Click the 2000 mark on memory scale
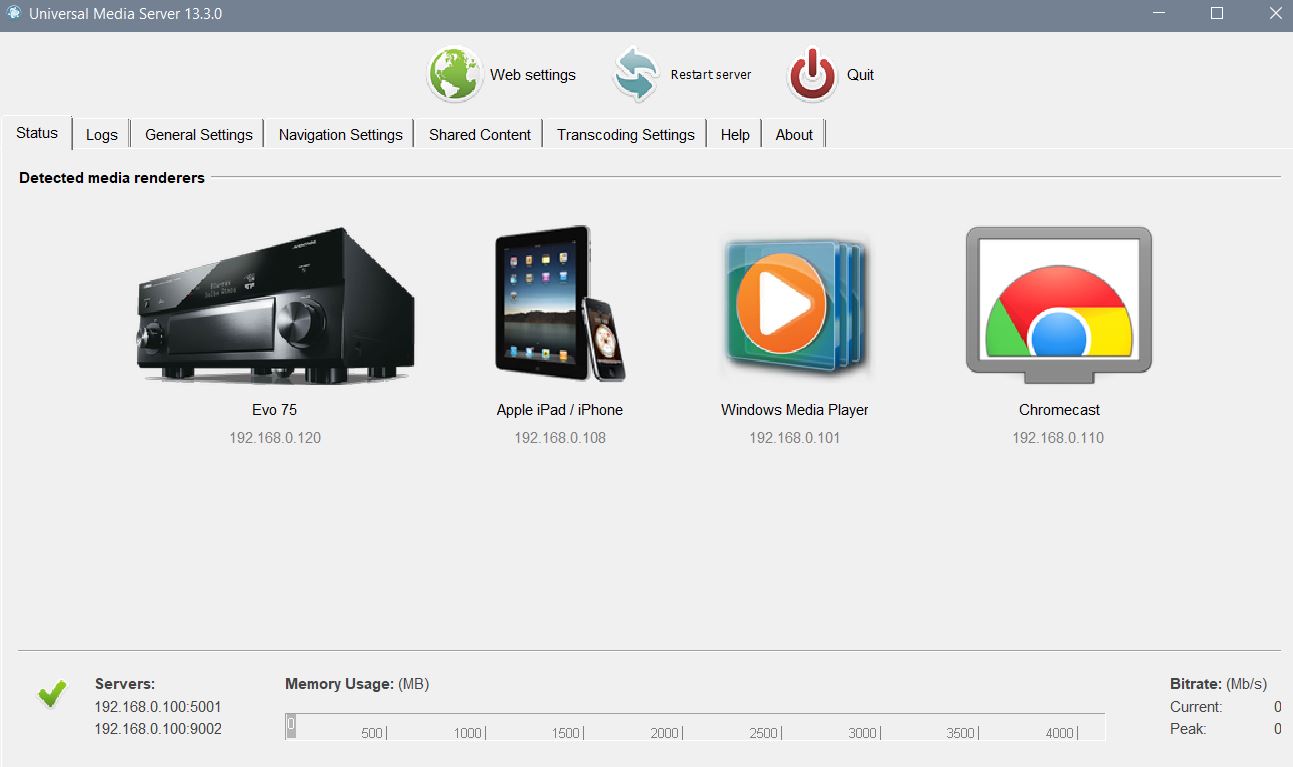This screenshot has width=1293, height=767. point(665,733)
